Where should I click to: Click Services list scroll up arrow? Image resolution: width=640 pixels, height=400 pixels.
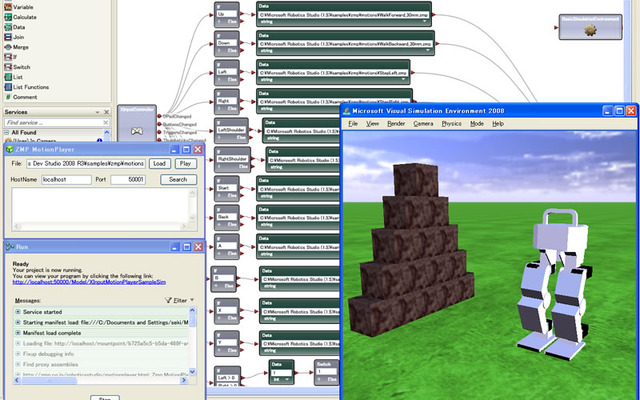pos(107,133)
